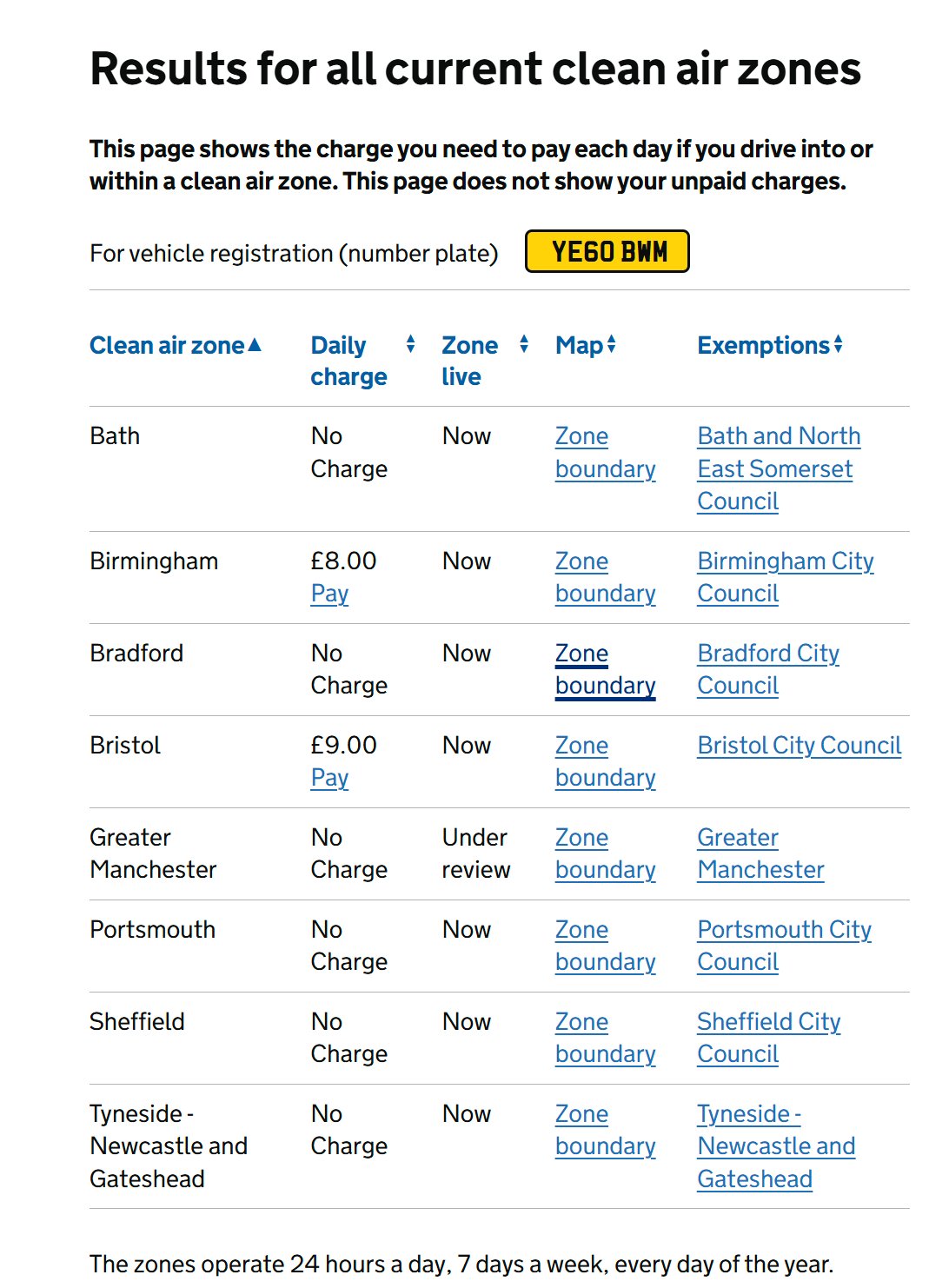The image size is (929, 1288).
Task: Click the Exemptions column sort arrows
Action: 838,344
